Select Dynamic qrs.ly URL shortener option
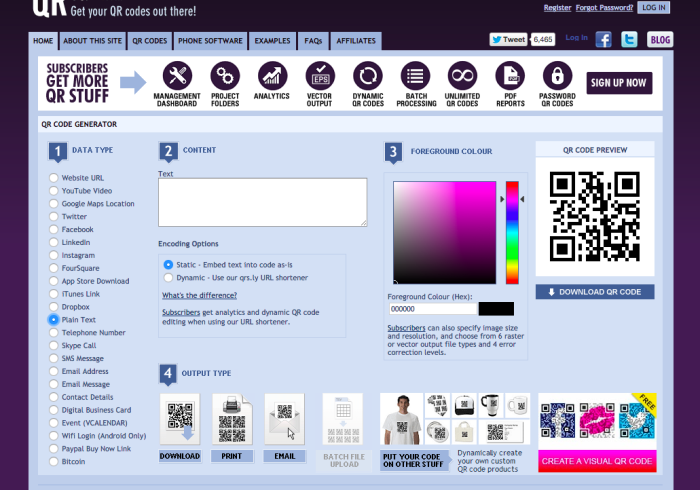Image resolution: width=700 pixels, height=490 pixels. click(168, 278)
